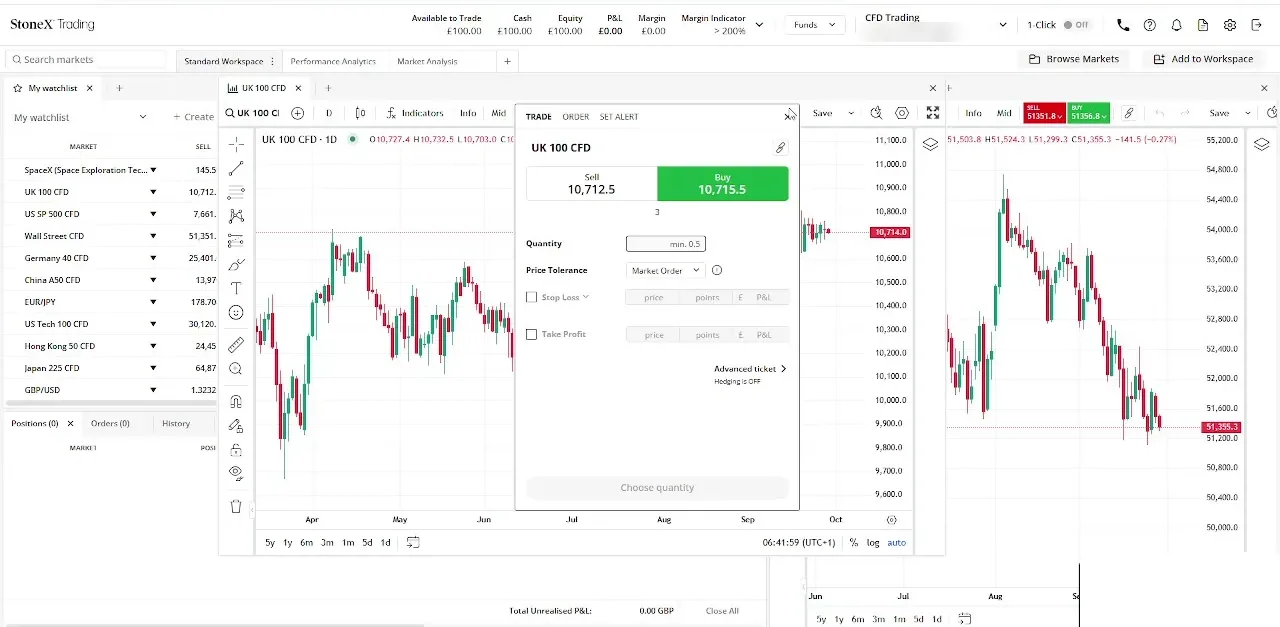Open the help question mark icon

coord(1150,25)
